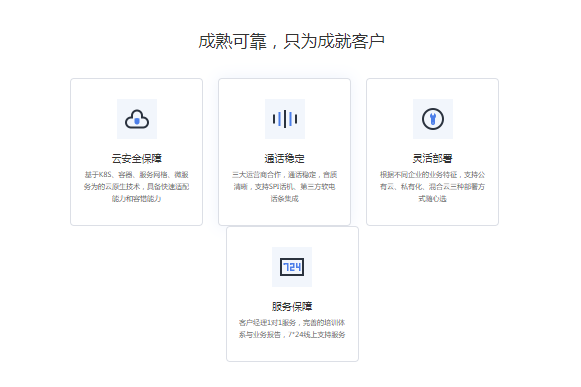Select the 通话稳定 card title
Viewport: 581px width, 387px height.
click(x=285, y=159)
